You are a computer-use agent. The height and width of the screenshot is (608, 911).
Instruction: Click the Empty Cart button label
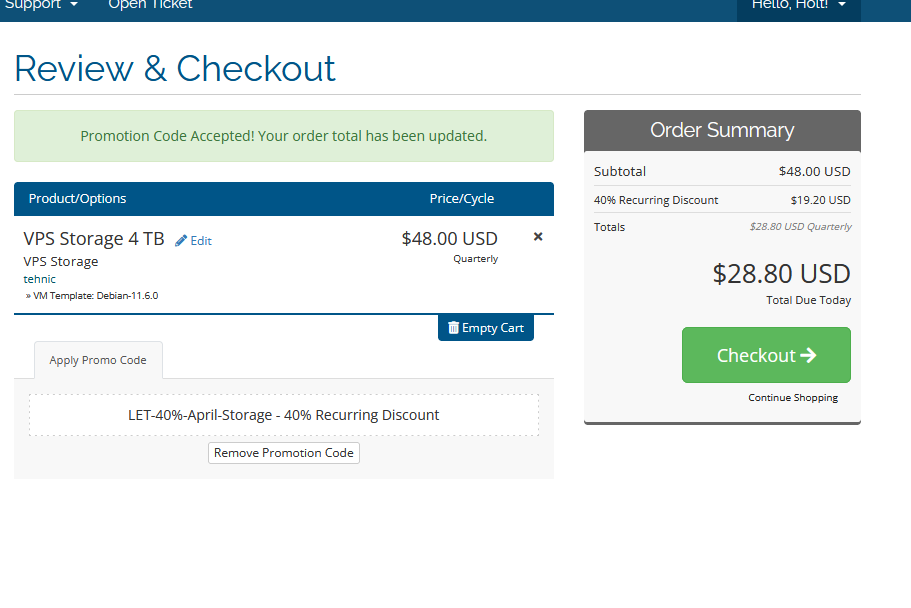tap(493, 328)
